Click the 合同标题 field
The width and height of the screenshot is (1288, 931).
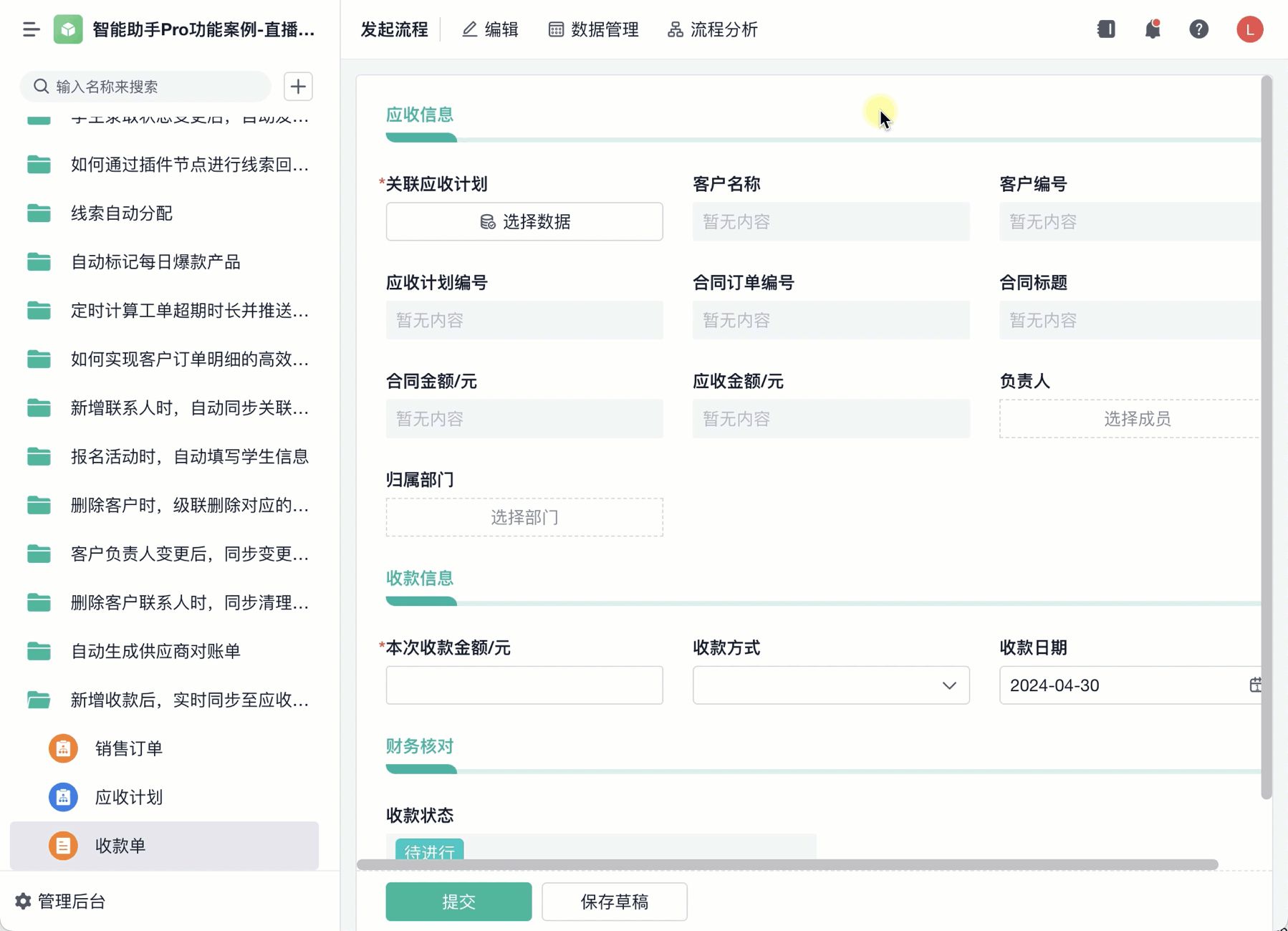1130,320
